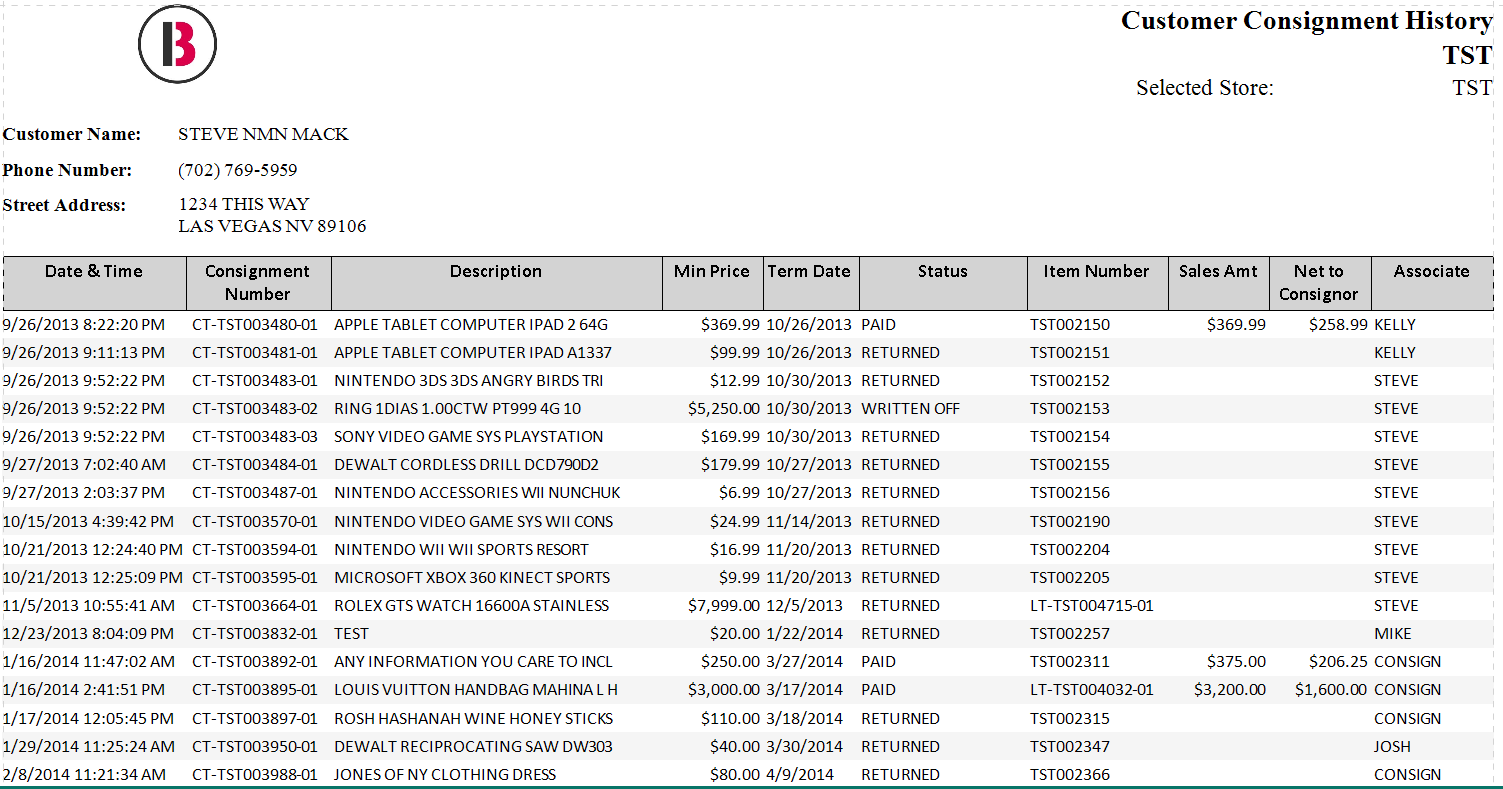Click RING 1DIAS 1.00CTW PT999 4G 10 description
Viewport: 1503px width, 789px height.
click(458, 409)
